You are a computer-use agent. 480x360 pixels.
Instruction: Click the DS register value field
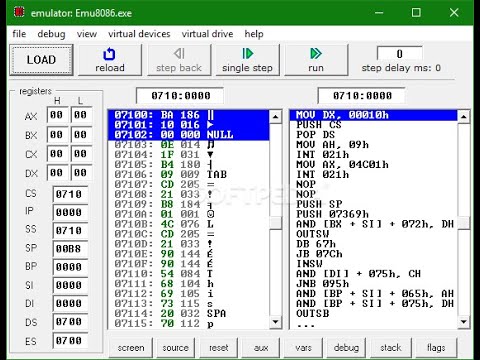(70, 322)
